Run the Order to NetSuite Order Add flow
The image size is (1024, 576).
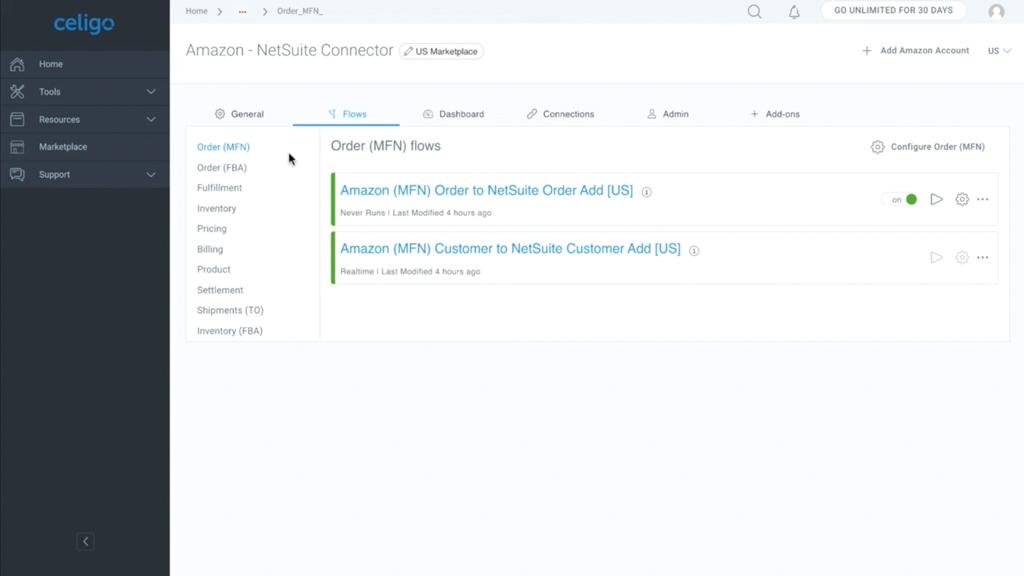[x=936, y=199]
